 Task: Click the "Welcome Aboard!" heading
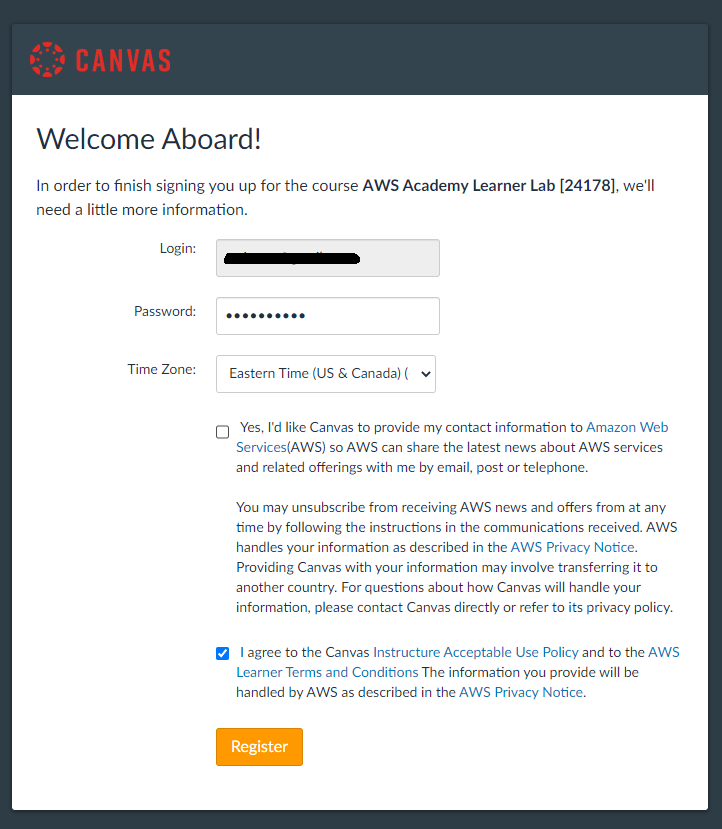tap(149, 139)
